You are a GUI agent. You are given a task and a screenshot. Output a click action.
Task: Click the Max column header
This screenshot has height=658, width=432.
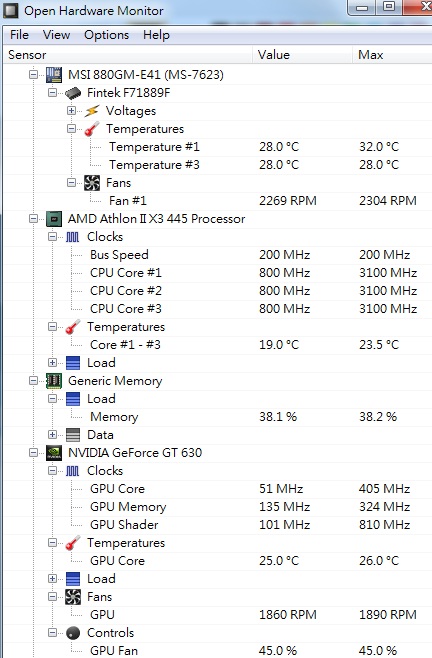click(392, 55)
